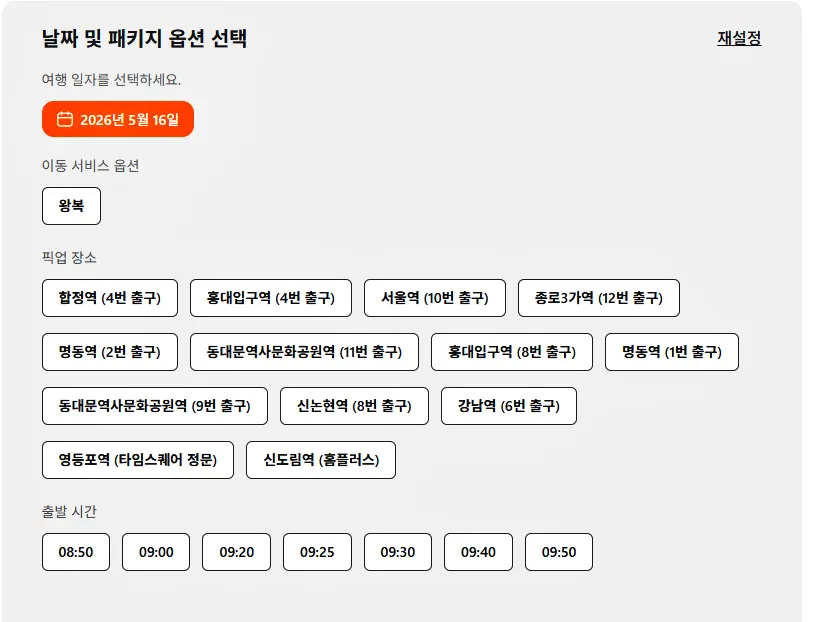The height and width of the screenshot is (622, 830).
Task: Choose pickup 동대문역사문화공원역 (9번 출구)
Action: (x=155, y=406)
